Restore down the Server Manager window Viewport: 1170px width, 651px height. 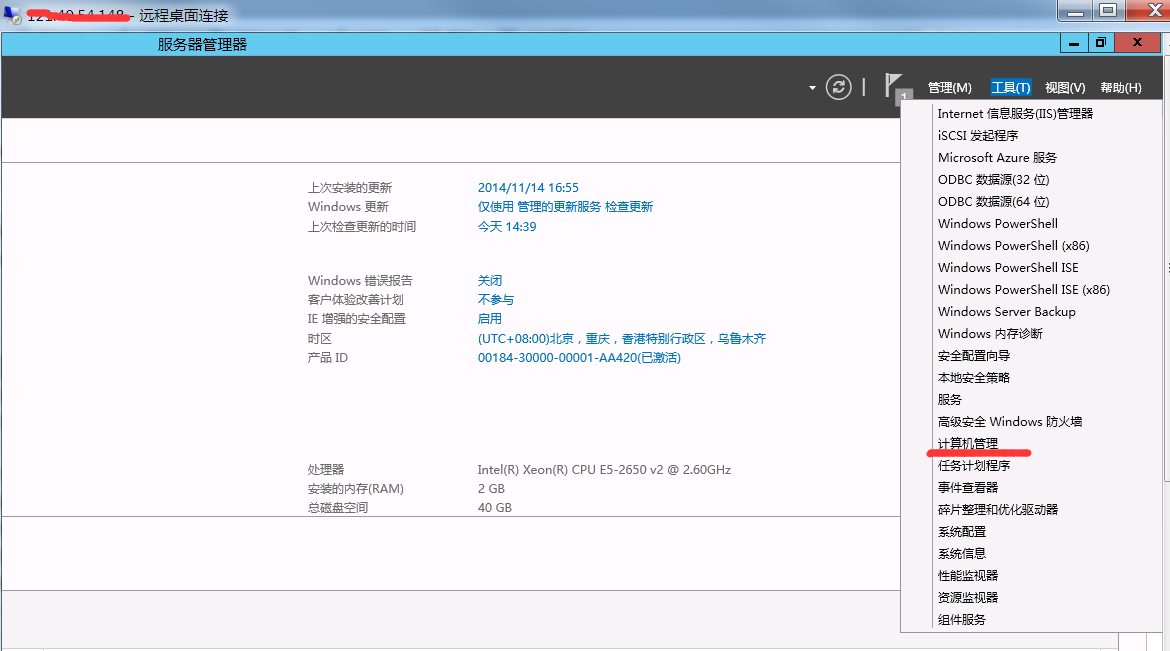pos(1100,43)
